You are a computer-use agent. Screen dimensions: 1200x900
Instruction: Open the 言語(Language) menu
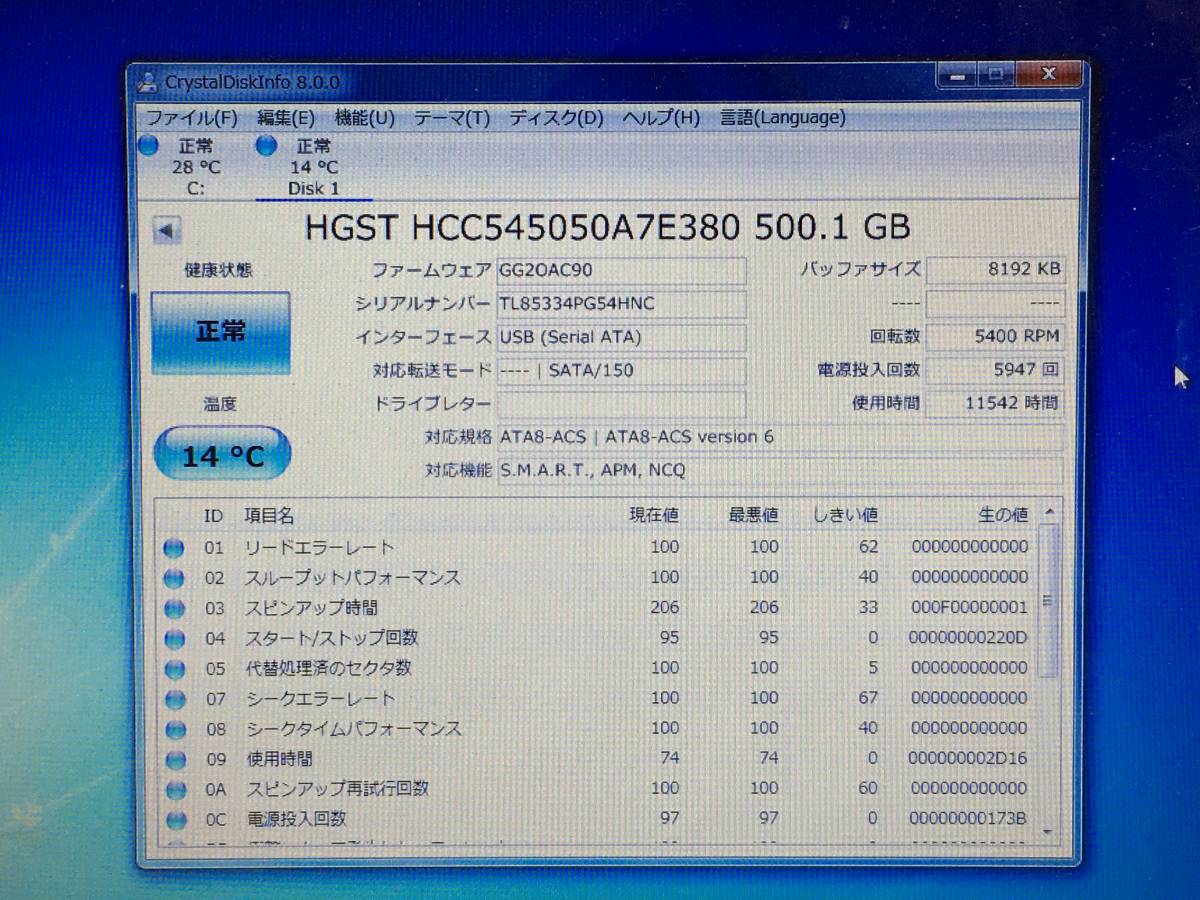783,117
